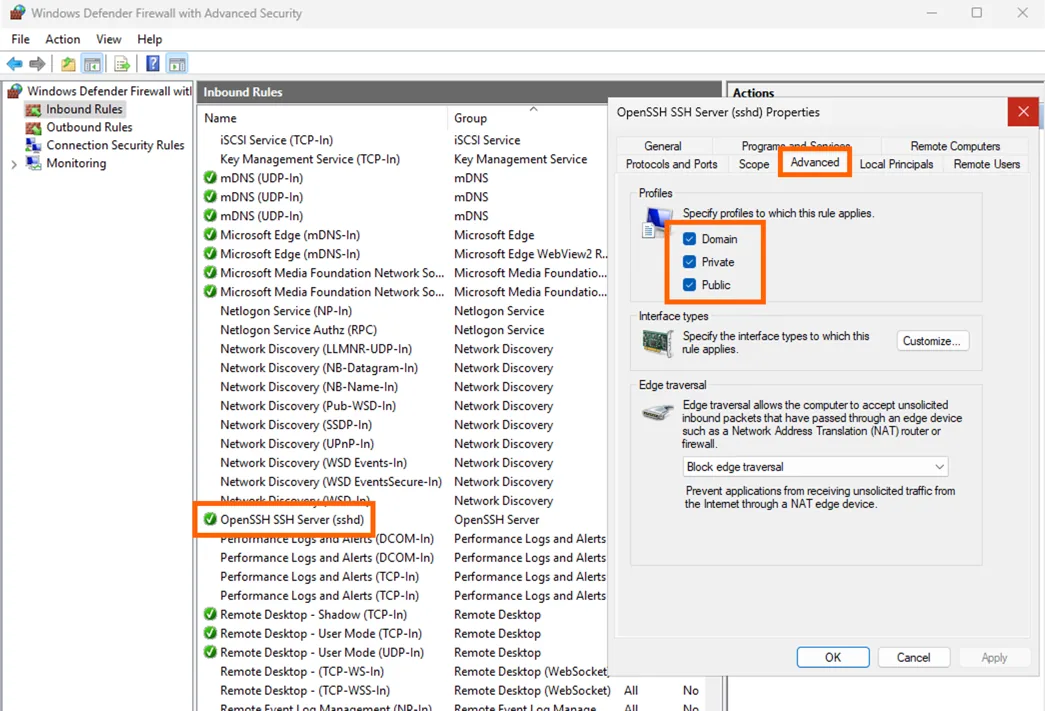Switch to the Protocols and Ports tab

tap(671, 164)
